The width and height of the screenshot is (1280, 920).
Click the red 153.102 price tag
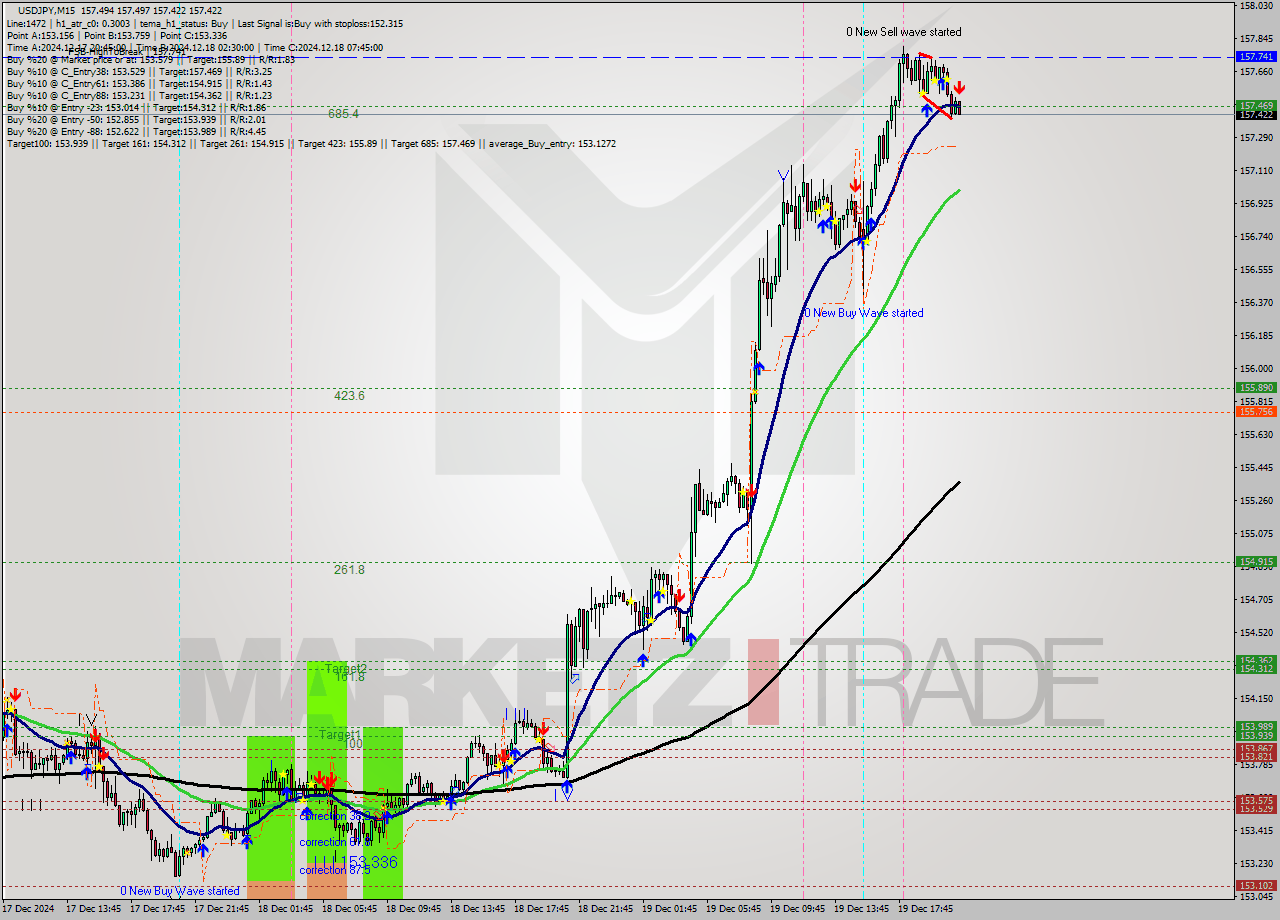[x=1256, y=885]
